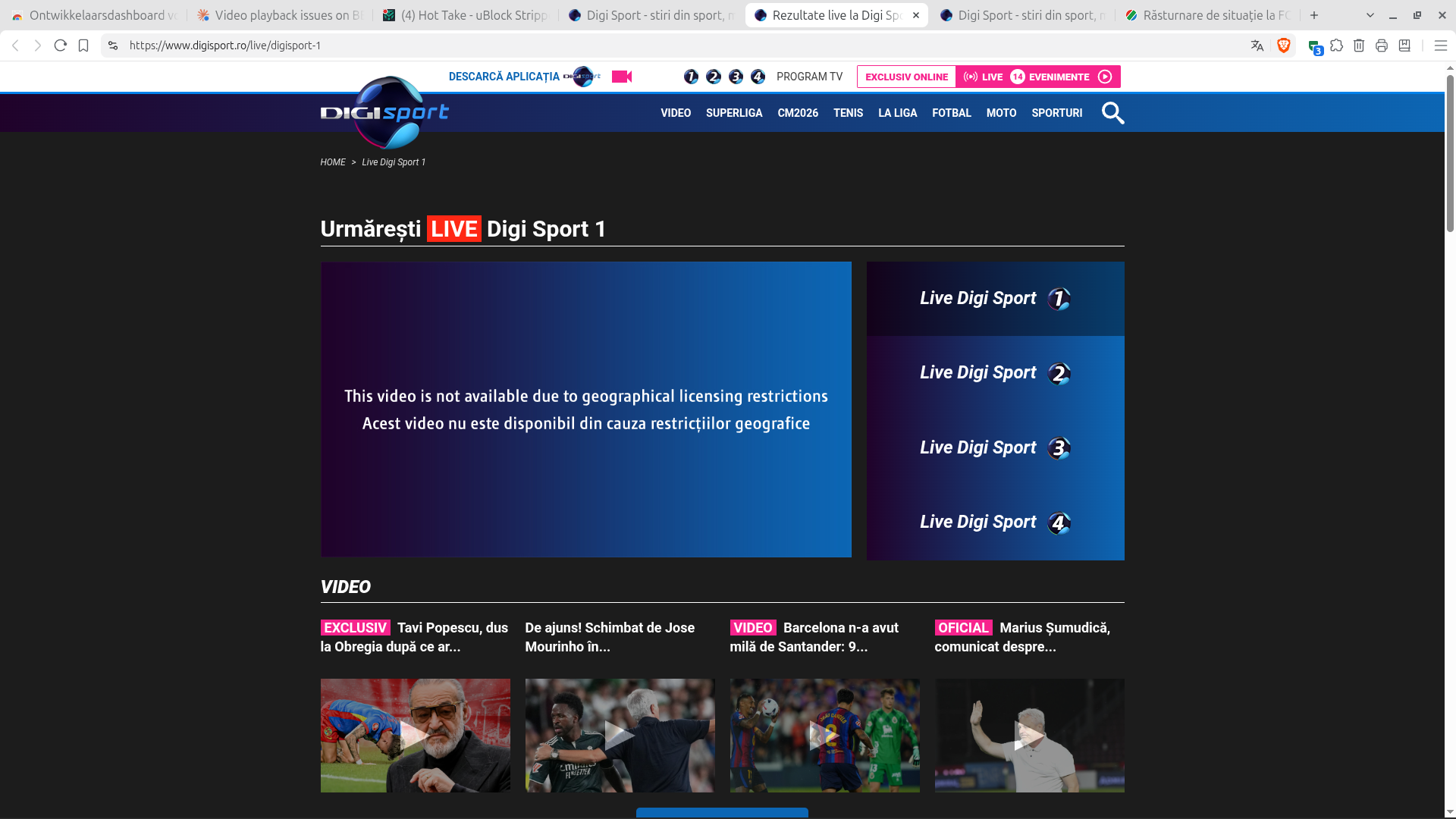Open the Brave Shields lion icon
The height and width of the screenshot is (819, 1456).
tap(1284, 45)
